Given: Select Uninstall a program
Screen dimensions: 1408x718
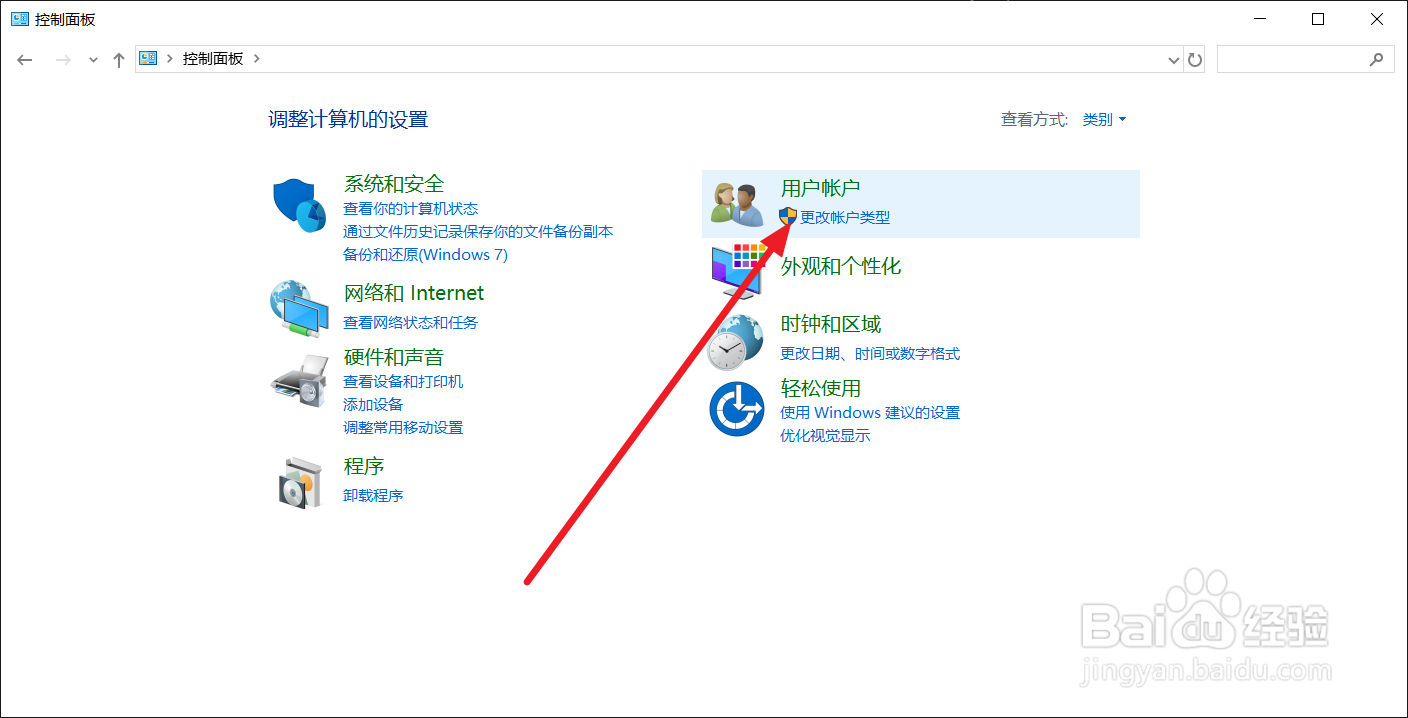Looking at the screenshot, I should click(x=373, y=495).
